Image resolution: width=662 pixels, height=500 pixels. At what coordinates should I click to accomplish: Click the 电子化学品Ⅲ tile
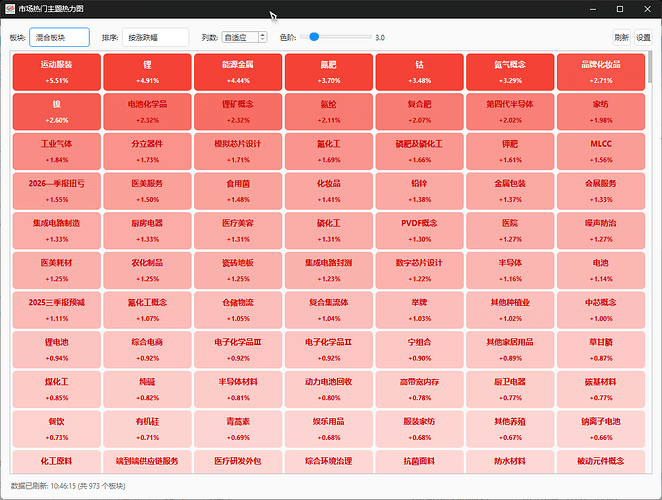point(238,350)
